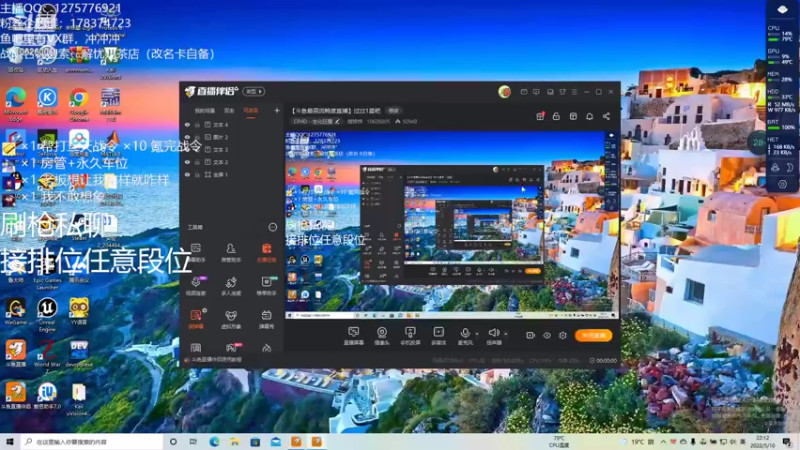Open the Google Chrome desktop shortcut
The width and height of the screenshot is (800, 450).
(79, 104)
